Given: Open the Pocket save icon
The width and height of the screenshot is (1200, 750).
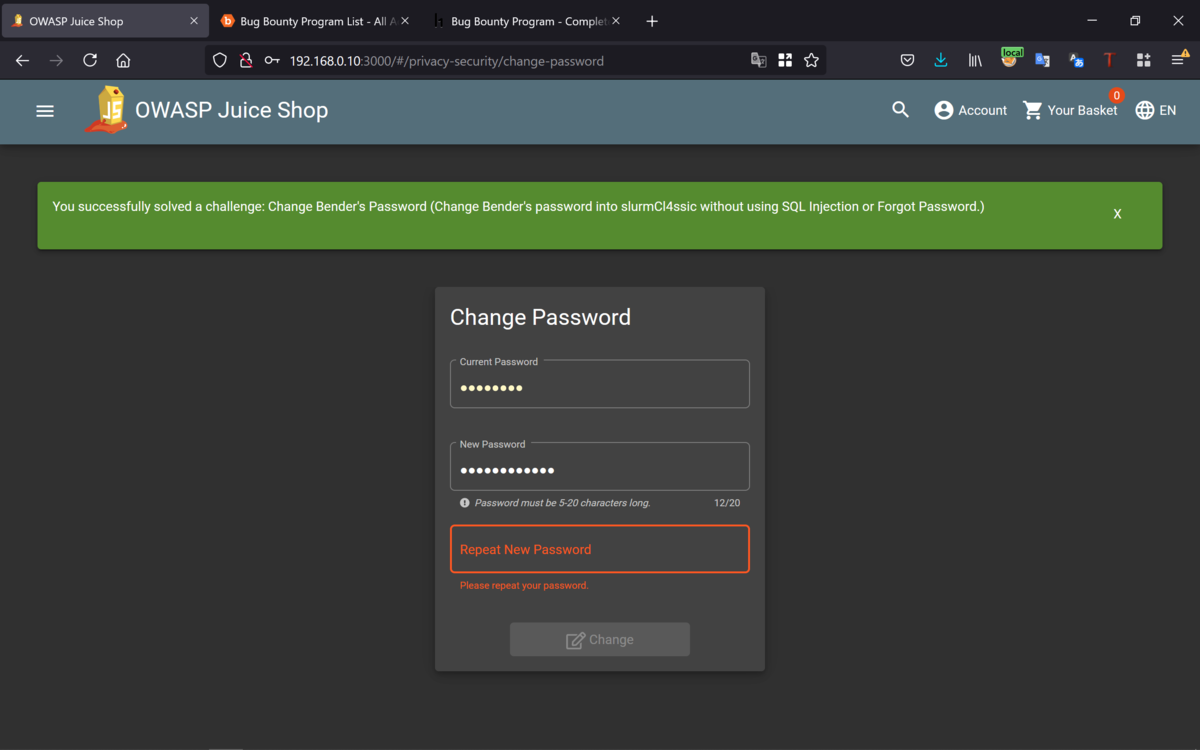Looking at the screenshot, I should pyautogui.click(x=907, y=61).
